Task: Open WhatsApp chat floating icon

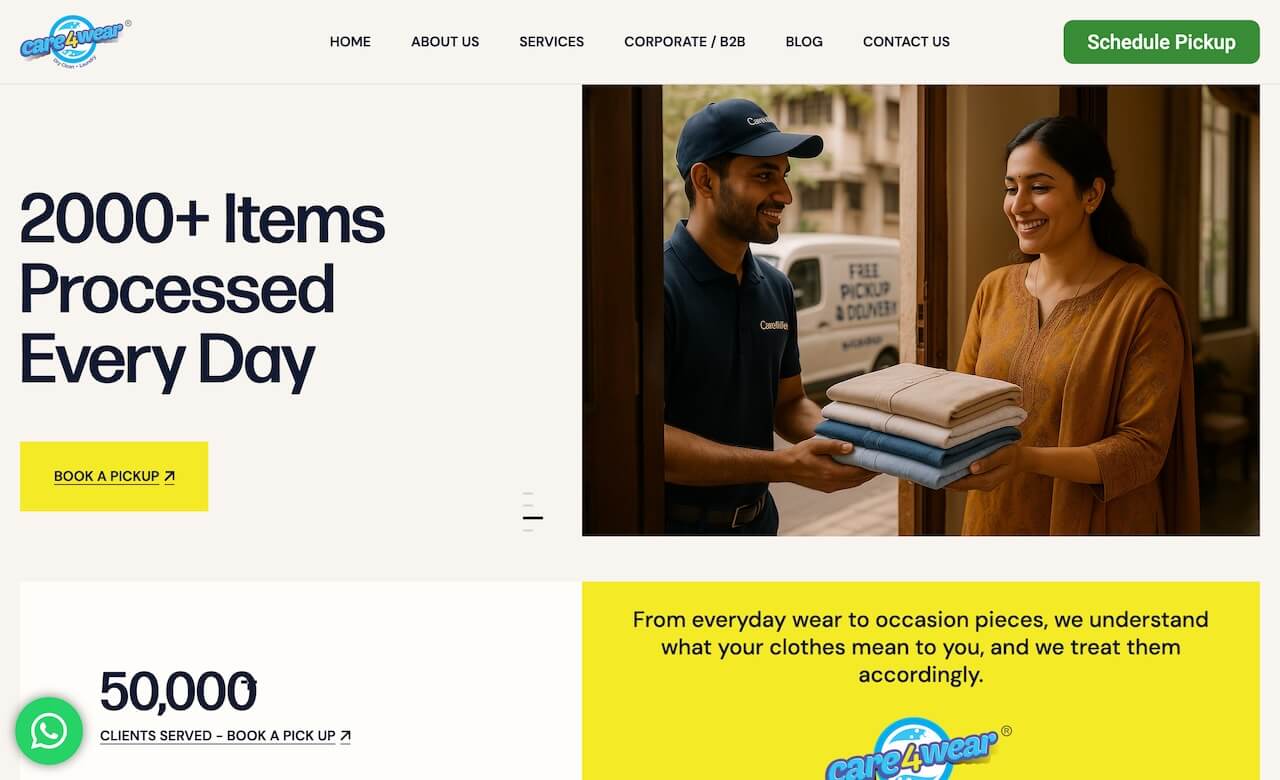Action: click(49, 731)
